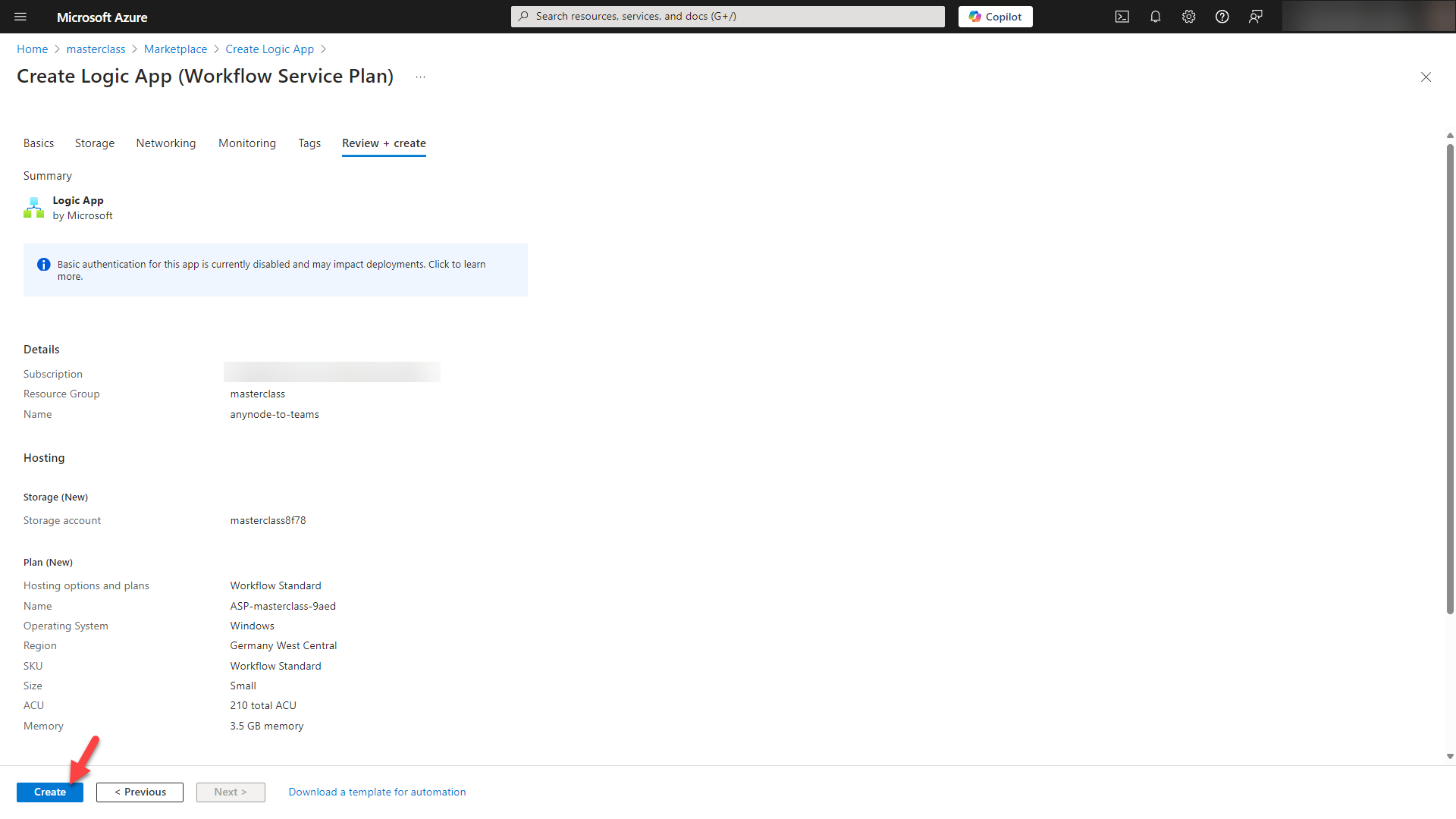The height and width of the screenshot is (819, 1456).
Task: Click the info icon in the authentication banner
Action: [x=43, y=264]
